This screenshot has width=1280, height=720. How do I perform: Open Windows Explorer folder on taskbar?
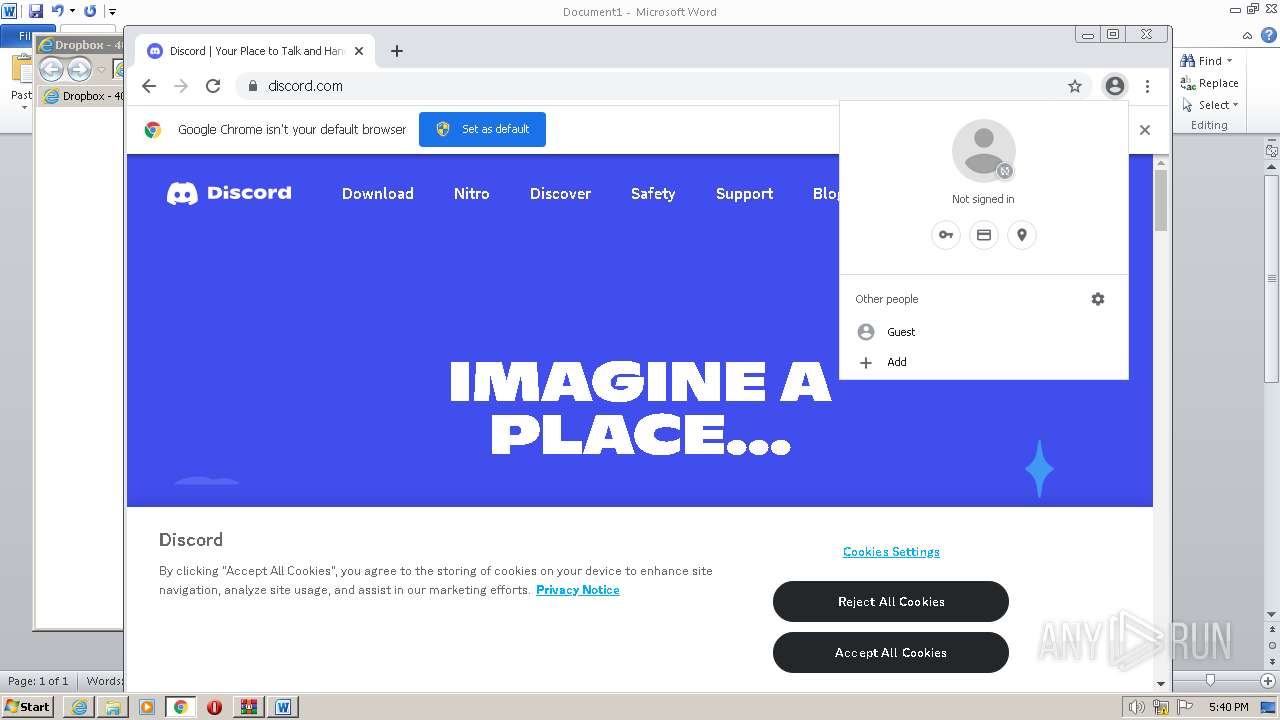113,707
